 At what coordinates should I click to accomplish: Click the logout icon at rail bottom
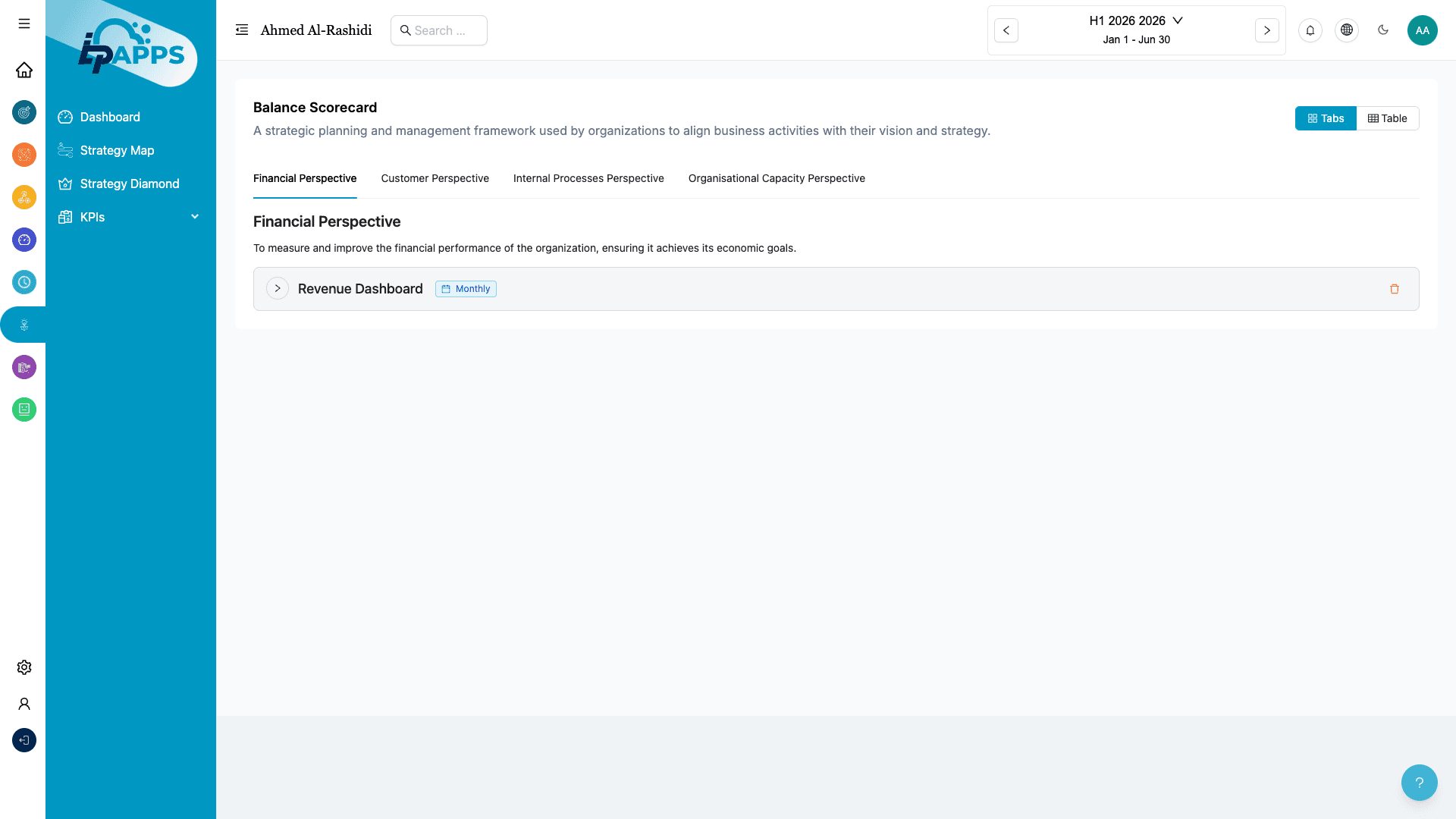pyautogui.click(x=24, y=740)
